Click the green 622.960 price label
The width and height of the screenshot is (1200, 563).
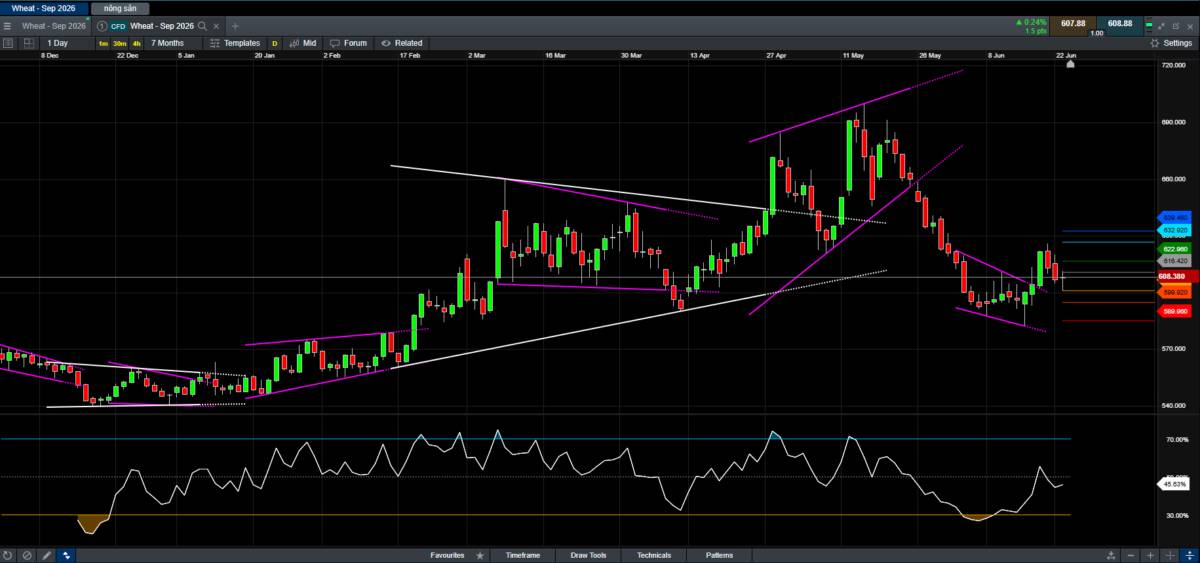(x=1175, y=248)
